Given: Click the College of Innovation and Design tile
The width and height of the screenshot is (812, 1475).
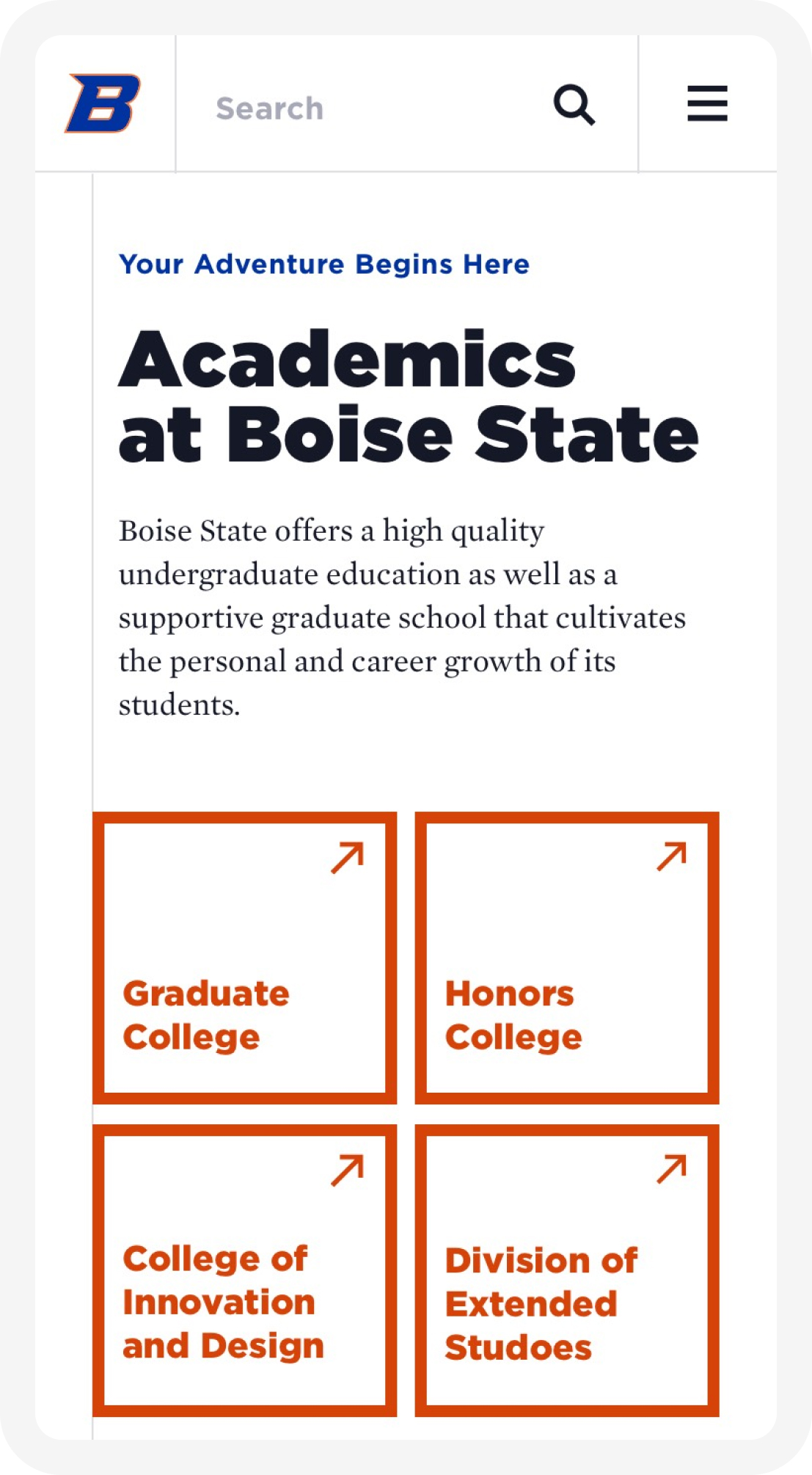Looking at the screenshot, I should 245,1270.
